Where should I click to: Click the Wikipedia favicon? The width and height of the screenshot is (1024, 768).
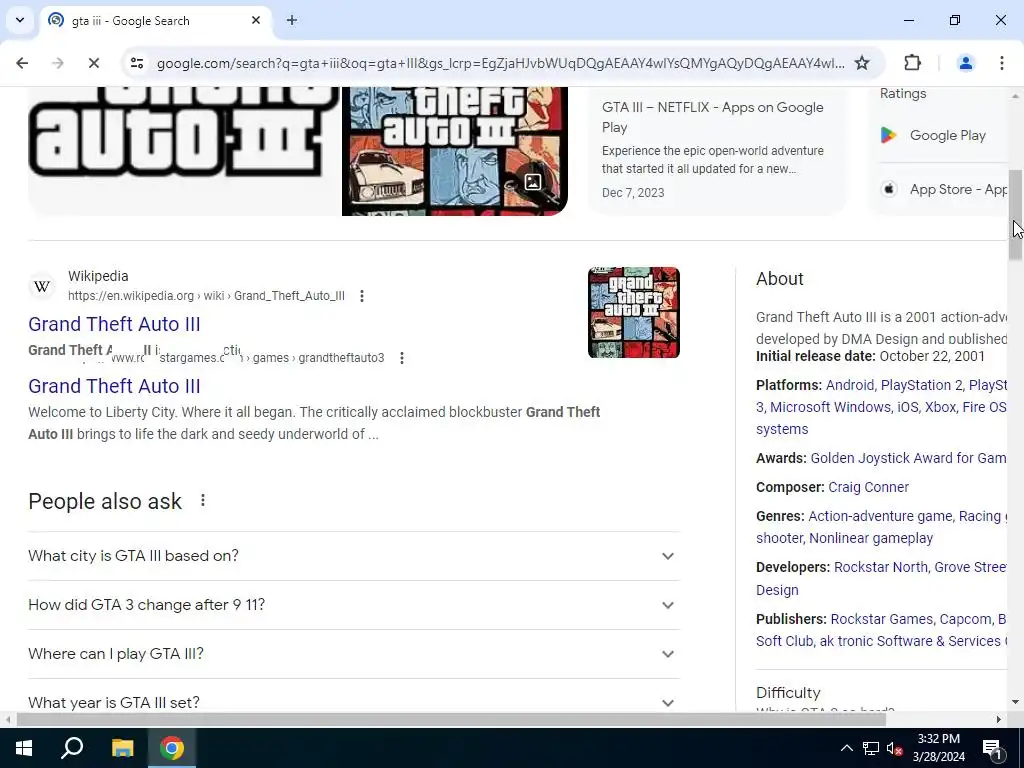point(42,286)
